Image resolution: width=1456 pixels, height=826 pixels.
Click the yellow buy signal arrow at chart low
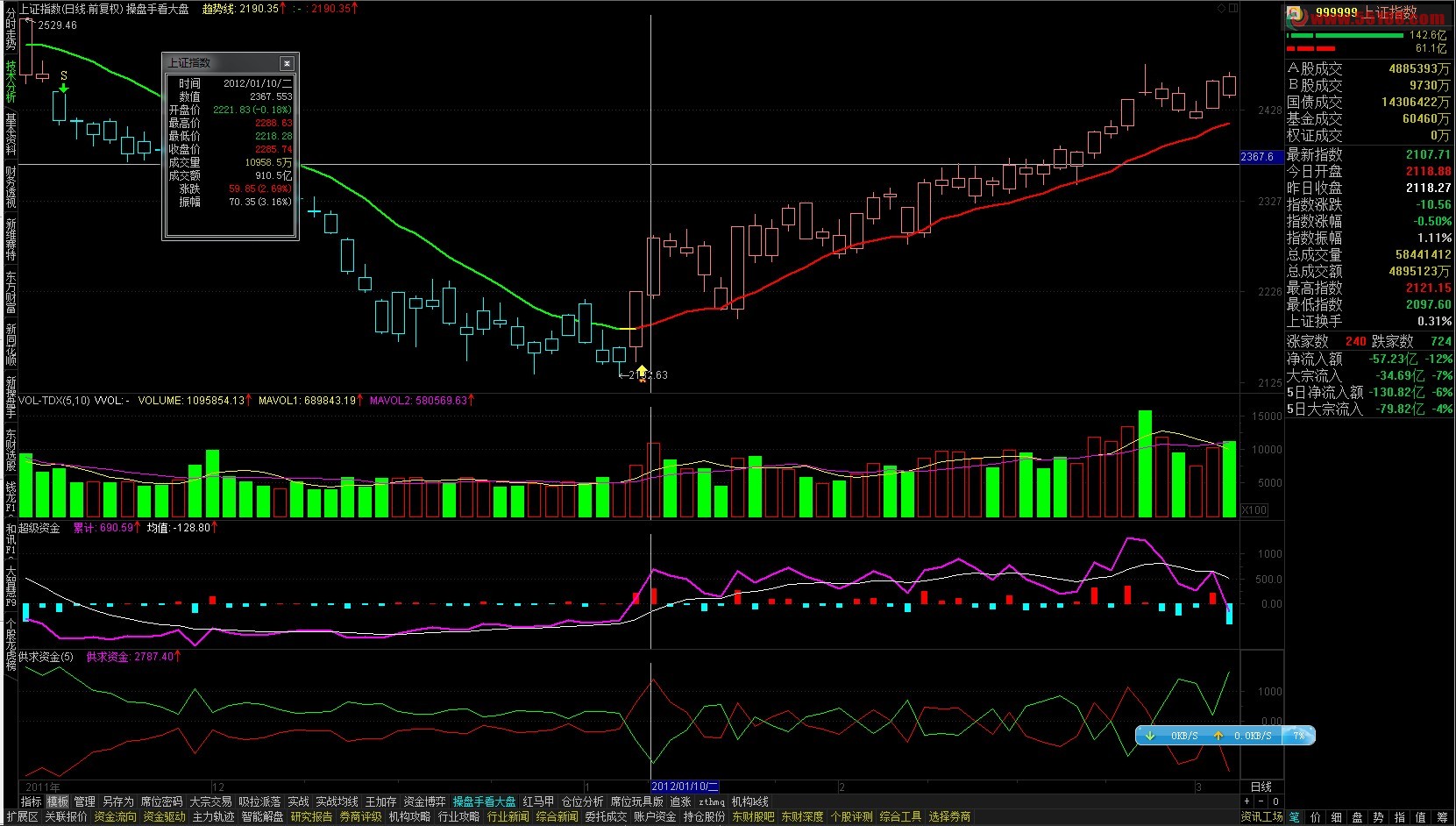[x=642, y=372]
